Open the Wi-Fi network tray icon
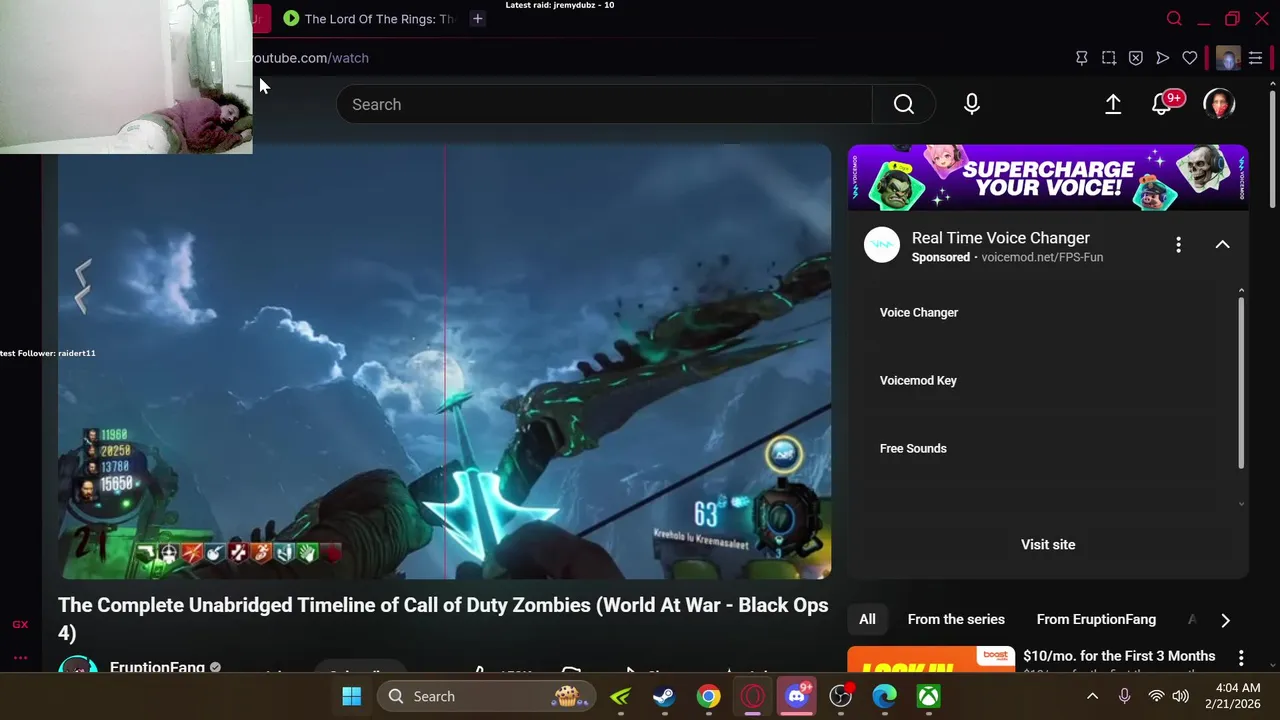This screenshot has width=1280, height=720. (x=1156, y=696)
